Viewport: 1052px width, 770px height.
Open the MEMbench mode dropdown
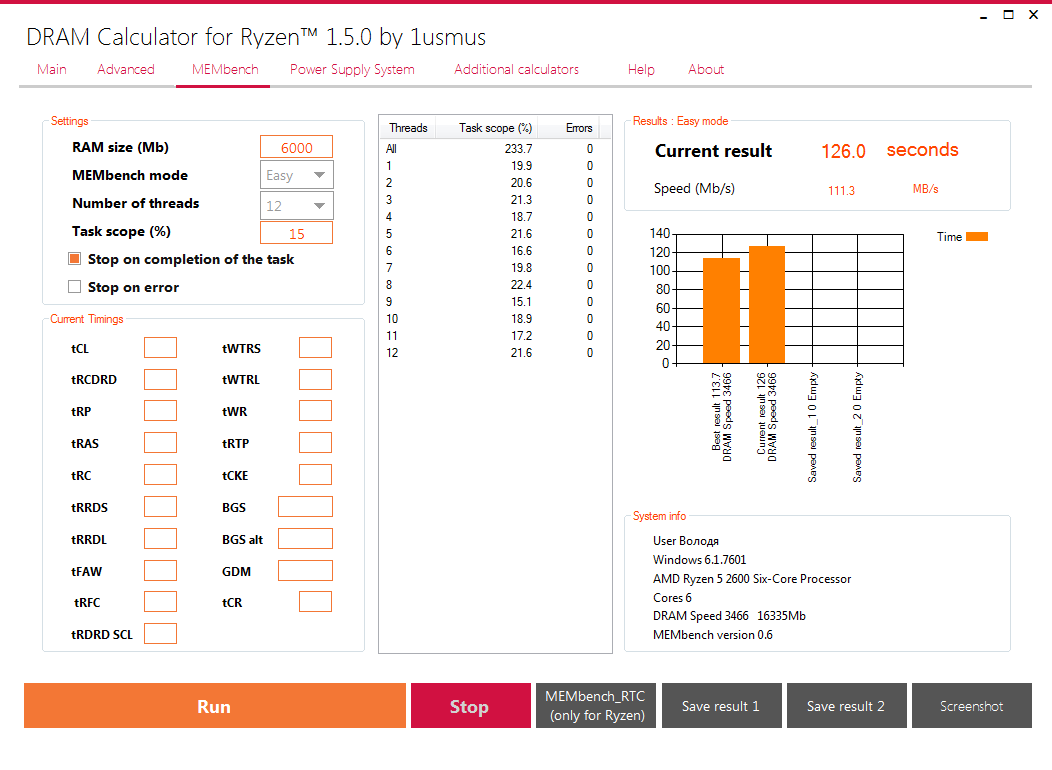click(296, 175)
